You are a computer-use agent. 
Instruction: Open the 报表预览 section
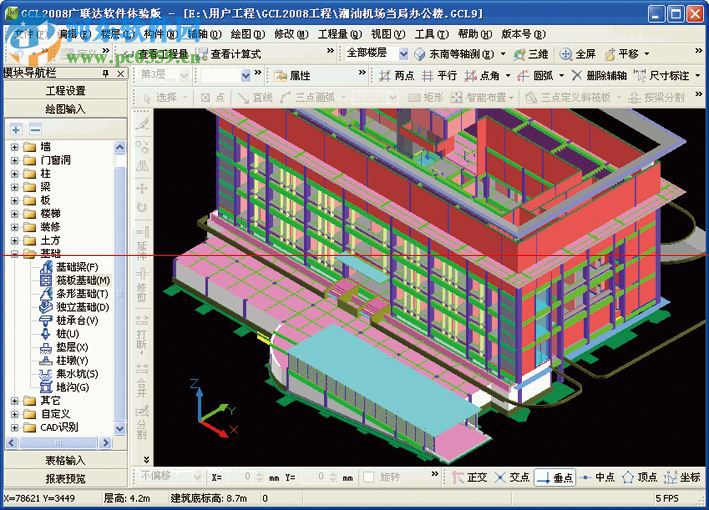pyautogui.click(x=66, y=479)
